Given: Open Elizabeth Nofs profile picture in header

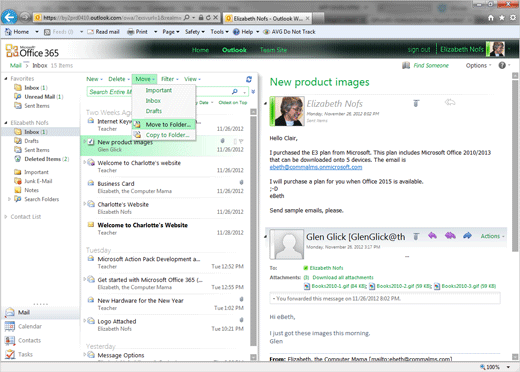Looking at the screenshot, I should coord(495,49).
